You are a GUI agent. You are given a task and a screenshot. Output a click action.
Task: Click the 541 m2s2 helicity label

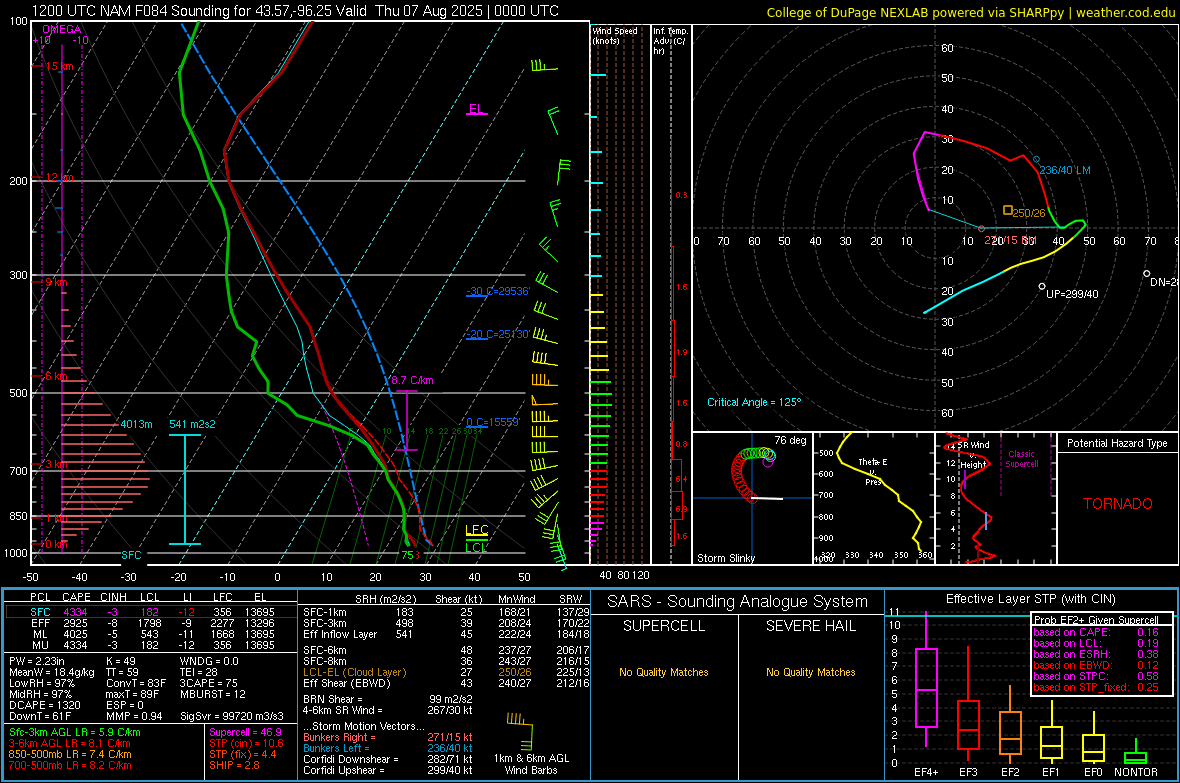[x=192, y=424]
